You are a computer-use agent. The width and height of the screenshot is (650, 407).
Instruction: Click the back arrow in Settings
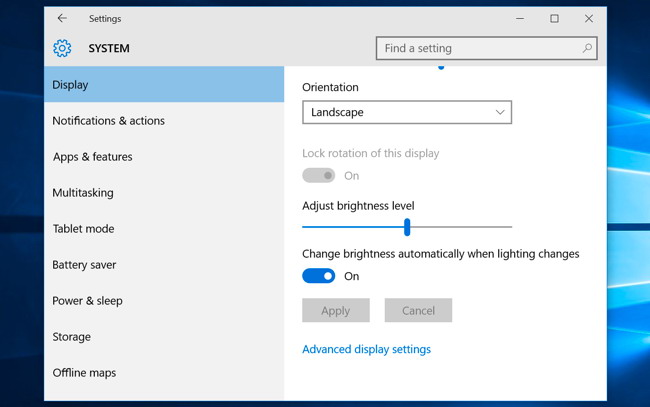click(62, 18)
